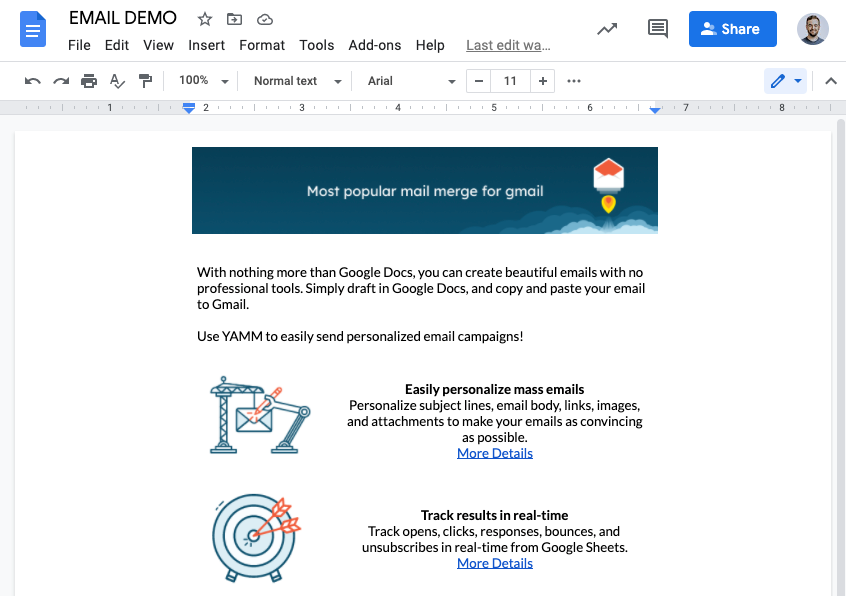Image resolution: width=846 pixels, height=596 pixels.
Task: Open the Add-ons menu
Action: point(374,45)
